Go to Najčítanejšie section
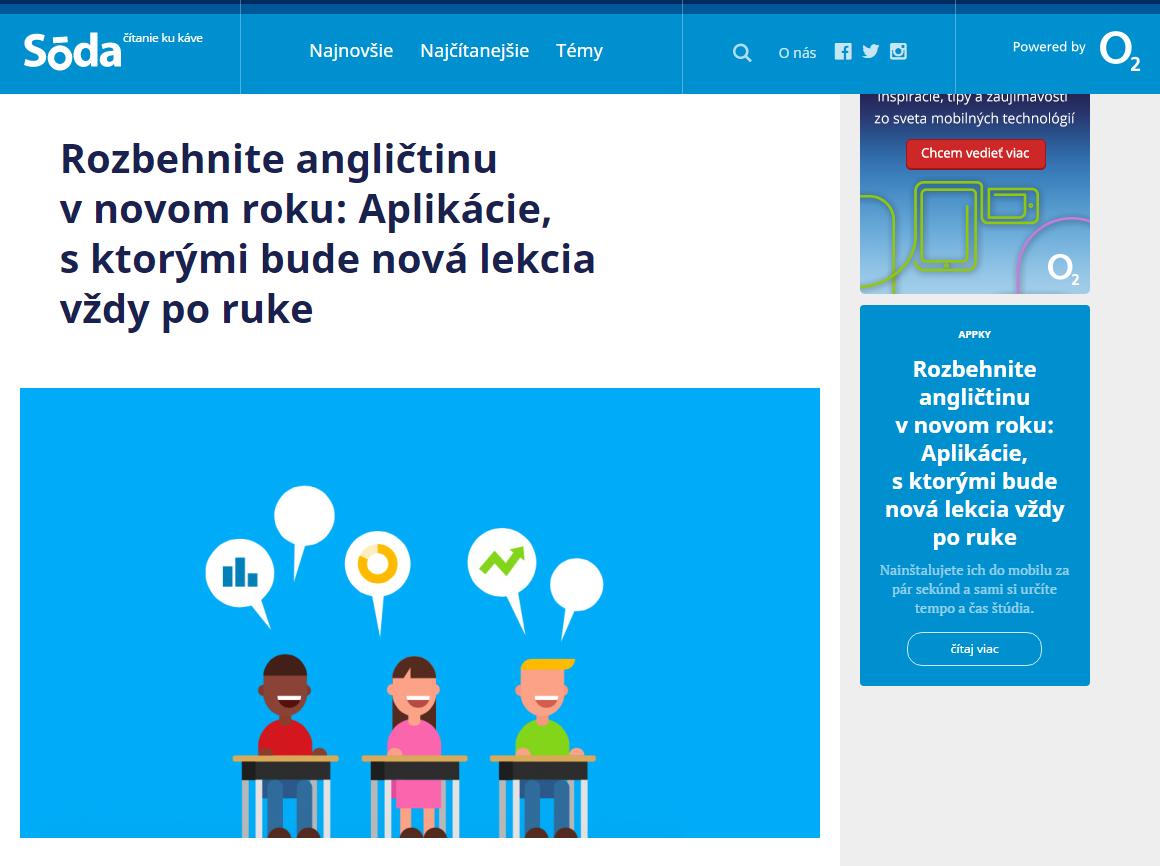The image size is (1160, 866). (x=474, y=51)
